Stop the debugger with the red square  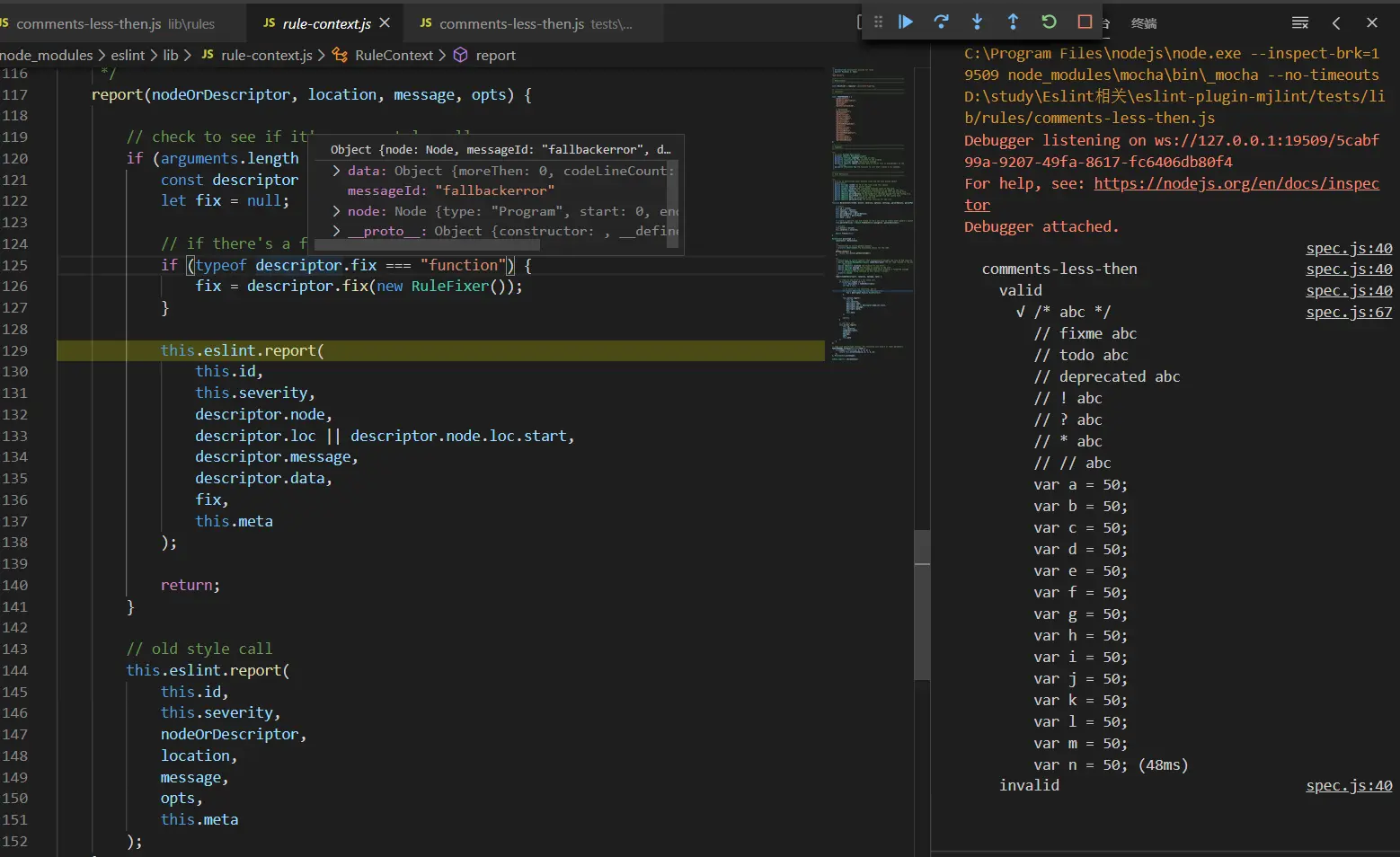pyautogui.click(x=1085, y=22)
